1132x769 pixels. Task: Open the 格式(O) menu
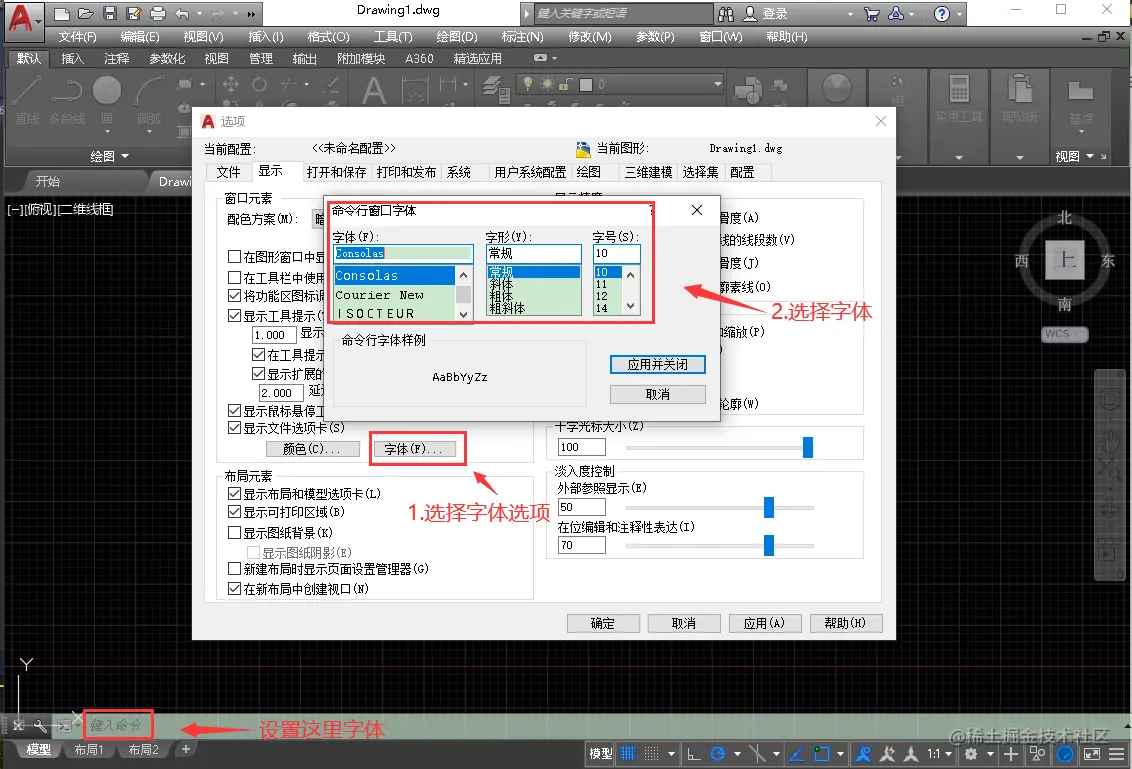tap(328, 37)
